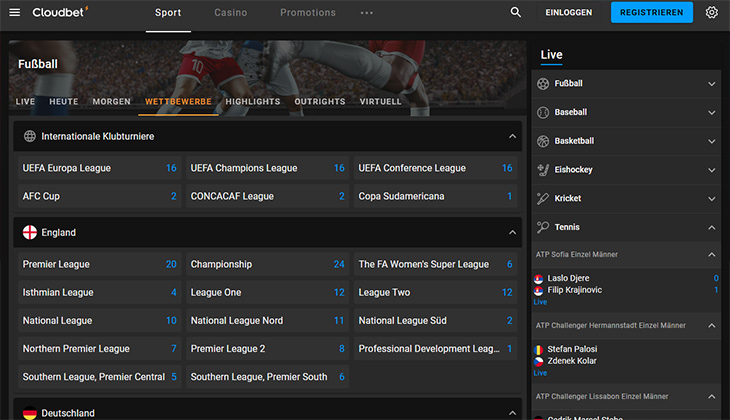Screen dimensions: 730x420
Task: Click Zdenek Kolar's flag icon
Action: [539, 361]
